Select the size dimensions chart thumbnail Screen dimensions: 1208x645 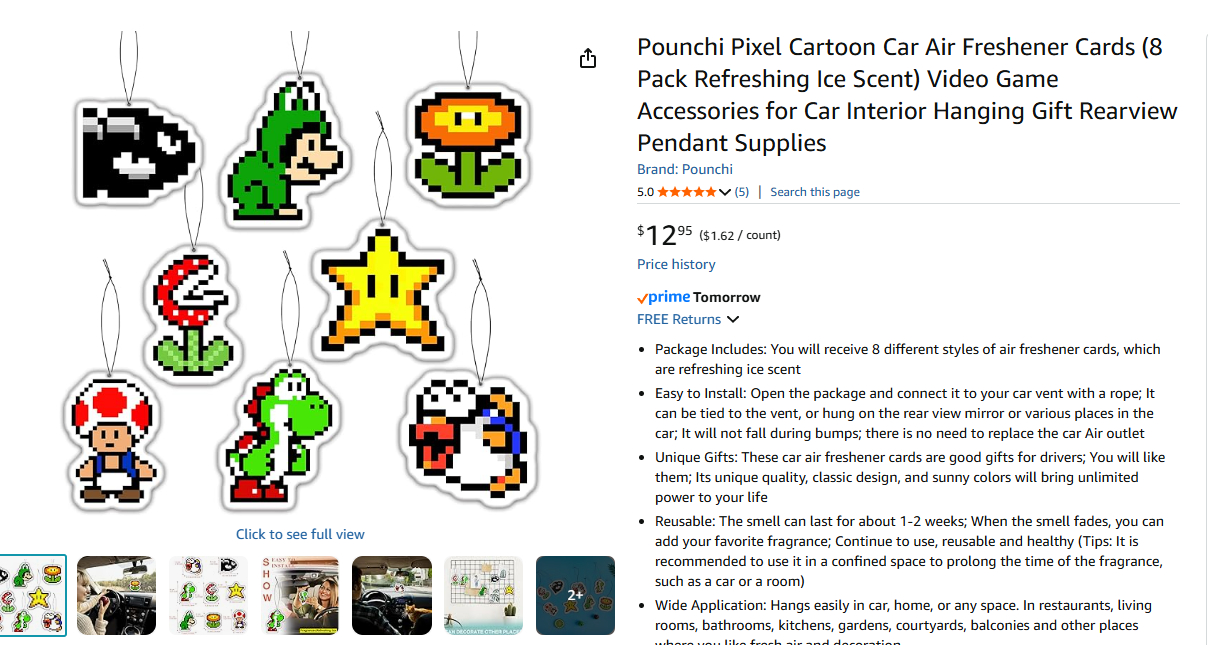coord(208,595)
